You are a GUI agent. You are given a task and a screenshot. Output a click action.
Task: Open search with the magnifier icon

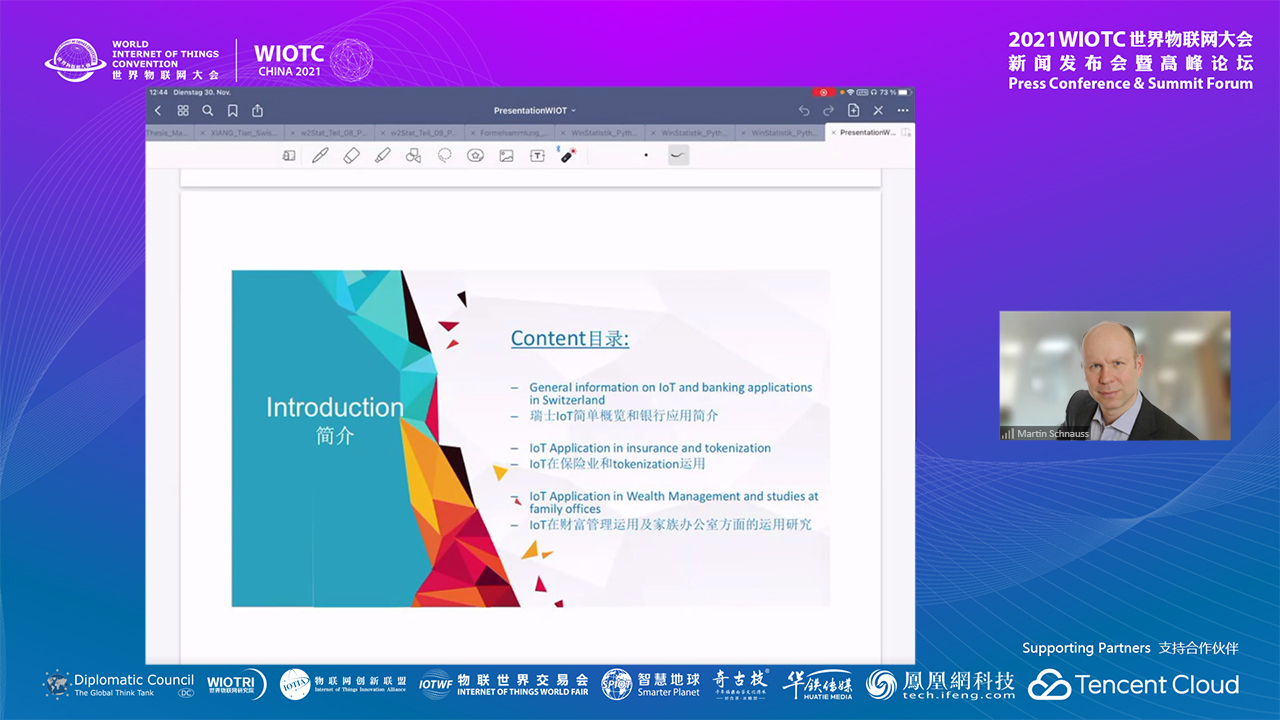coord(208,111)
